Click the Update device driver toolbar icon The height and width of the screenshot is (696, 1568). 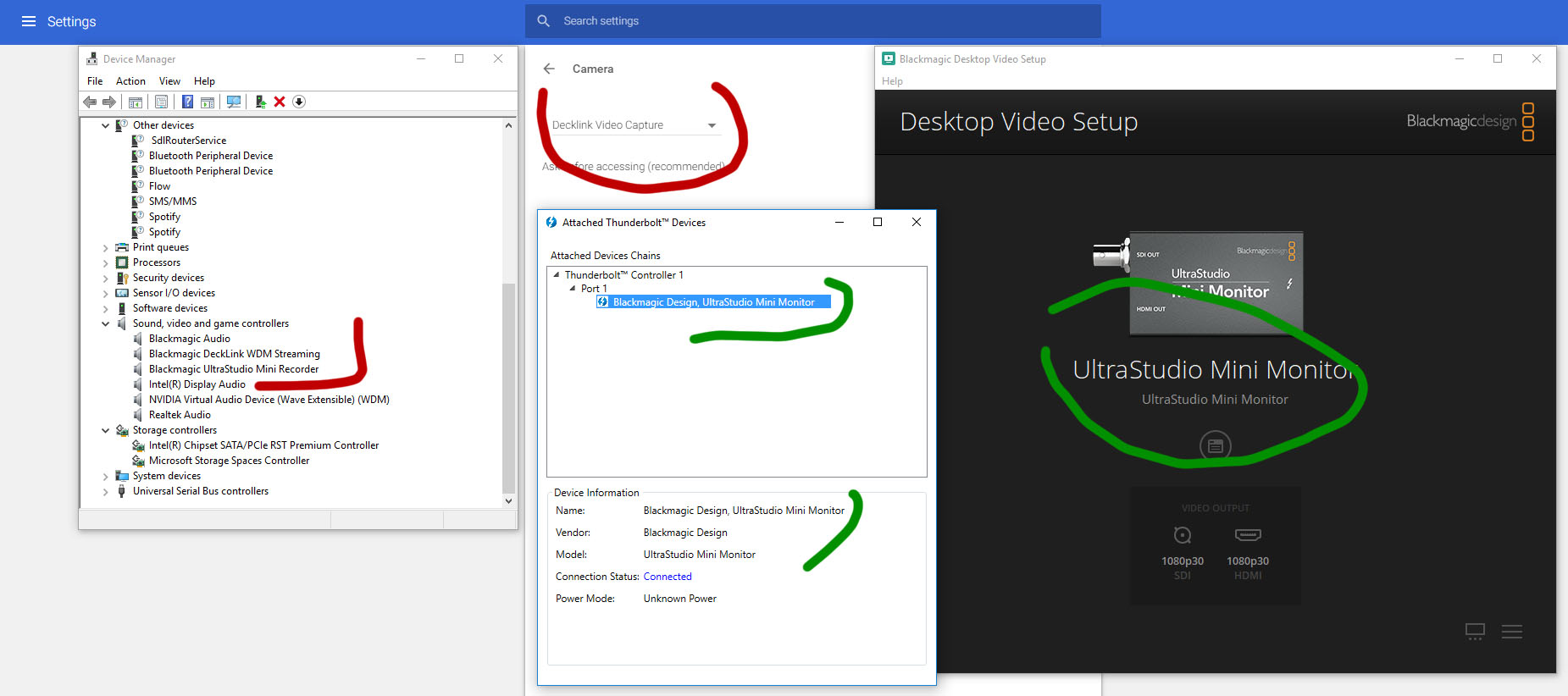[260, 102]
